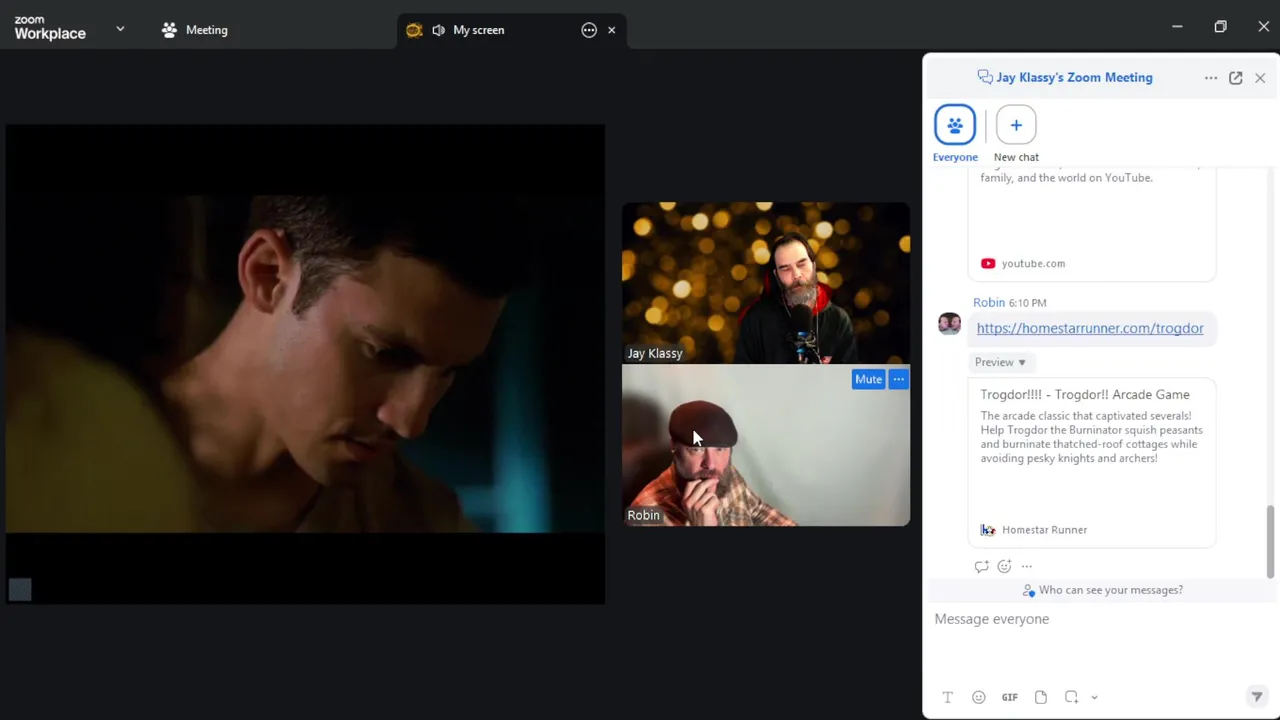Click the screenshot capture icon
This screenshot has height=720, width=1280.
click(1071, 697)
